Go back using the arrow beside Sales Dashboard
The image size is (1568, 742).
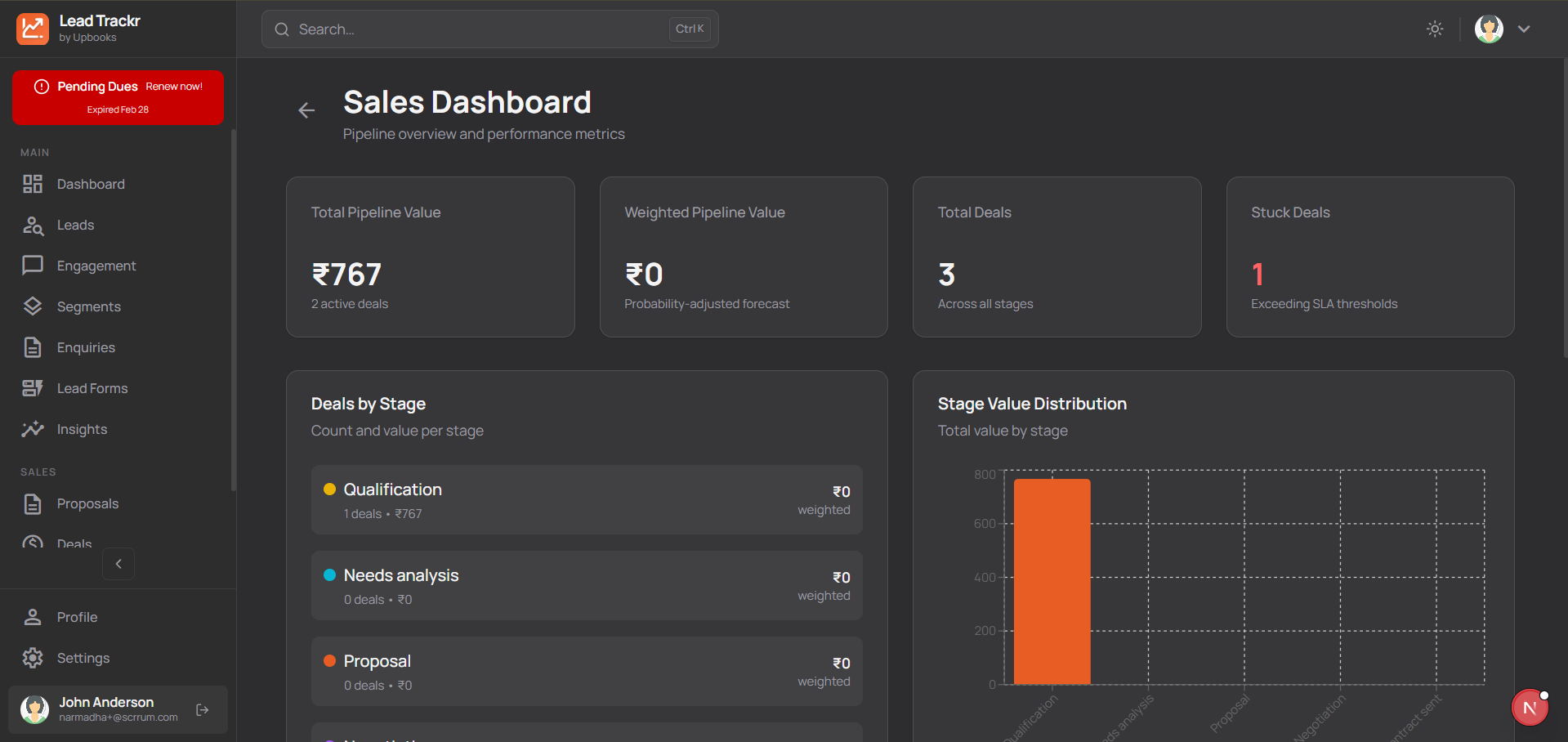point(306,110)
